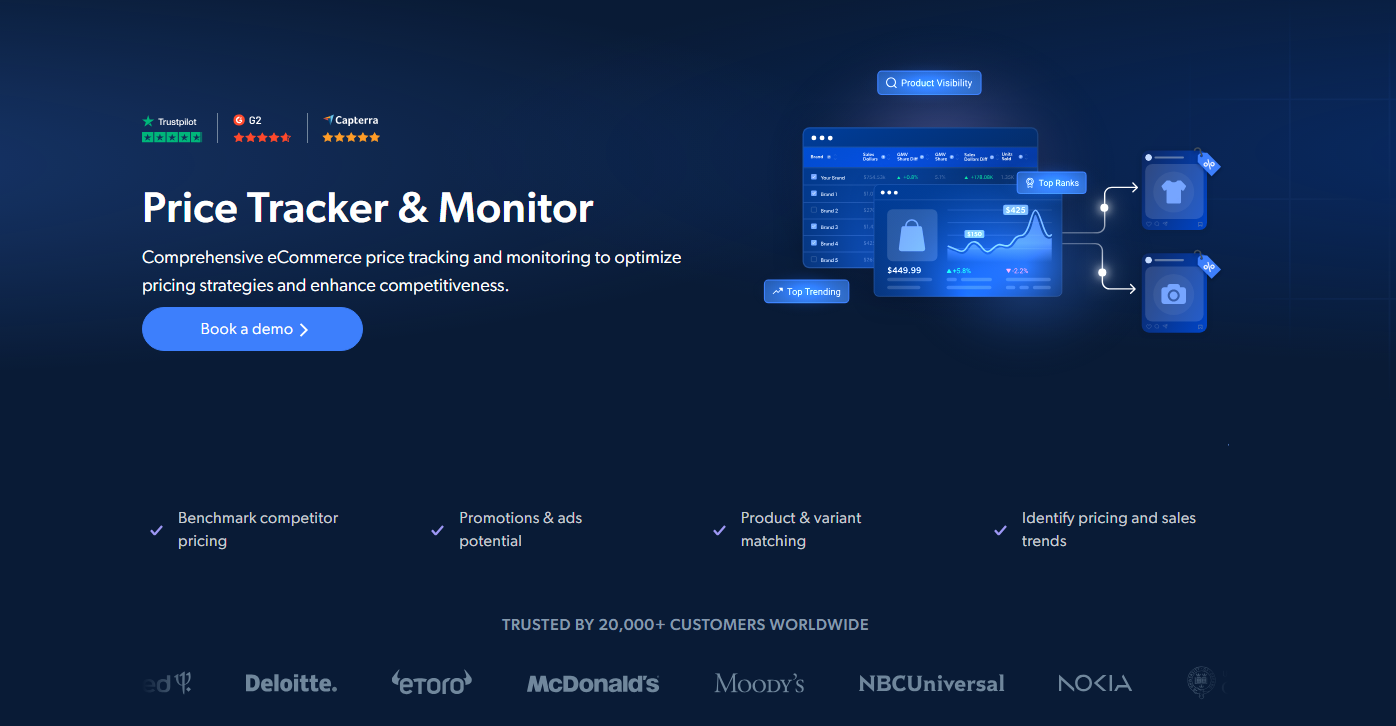Screen dimensions: 1396x726
Task: Click the Trustpilot star logo
Action: (148, 121)
